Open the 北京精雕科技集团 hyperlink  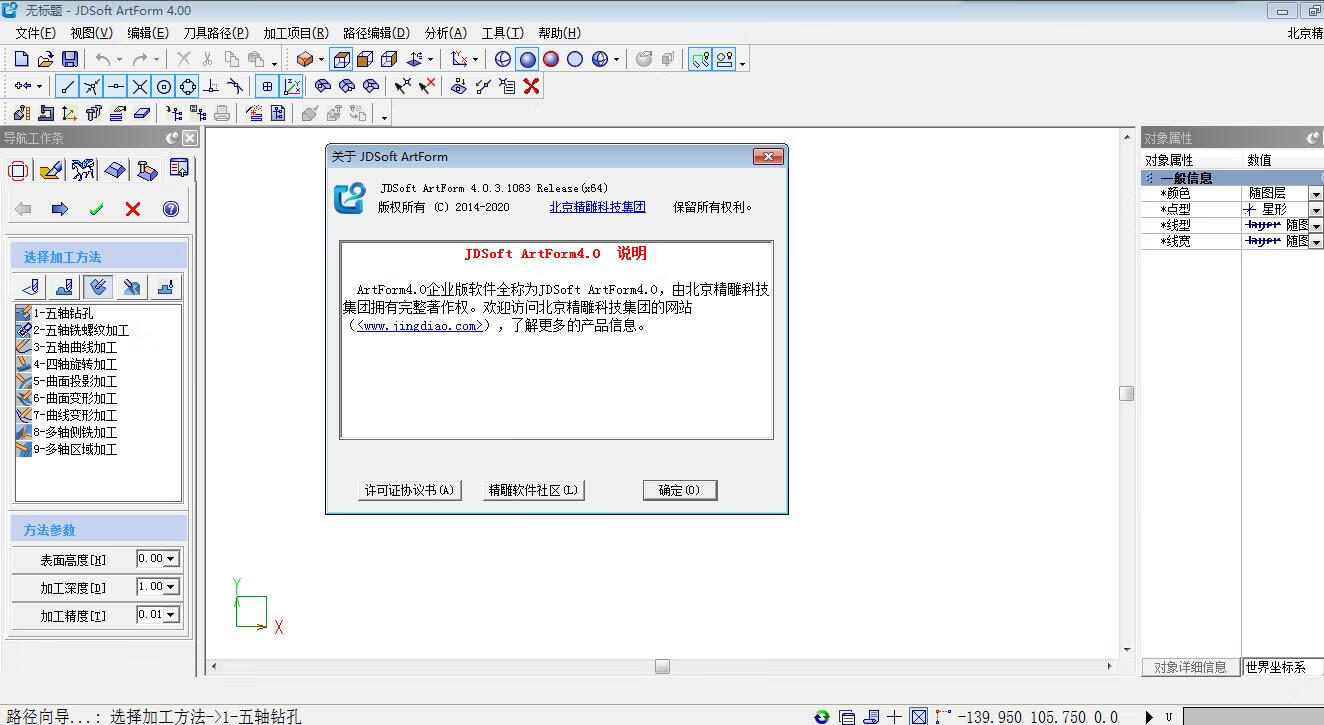597,207
